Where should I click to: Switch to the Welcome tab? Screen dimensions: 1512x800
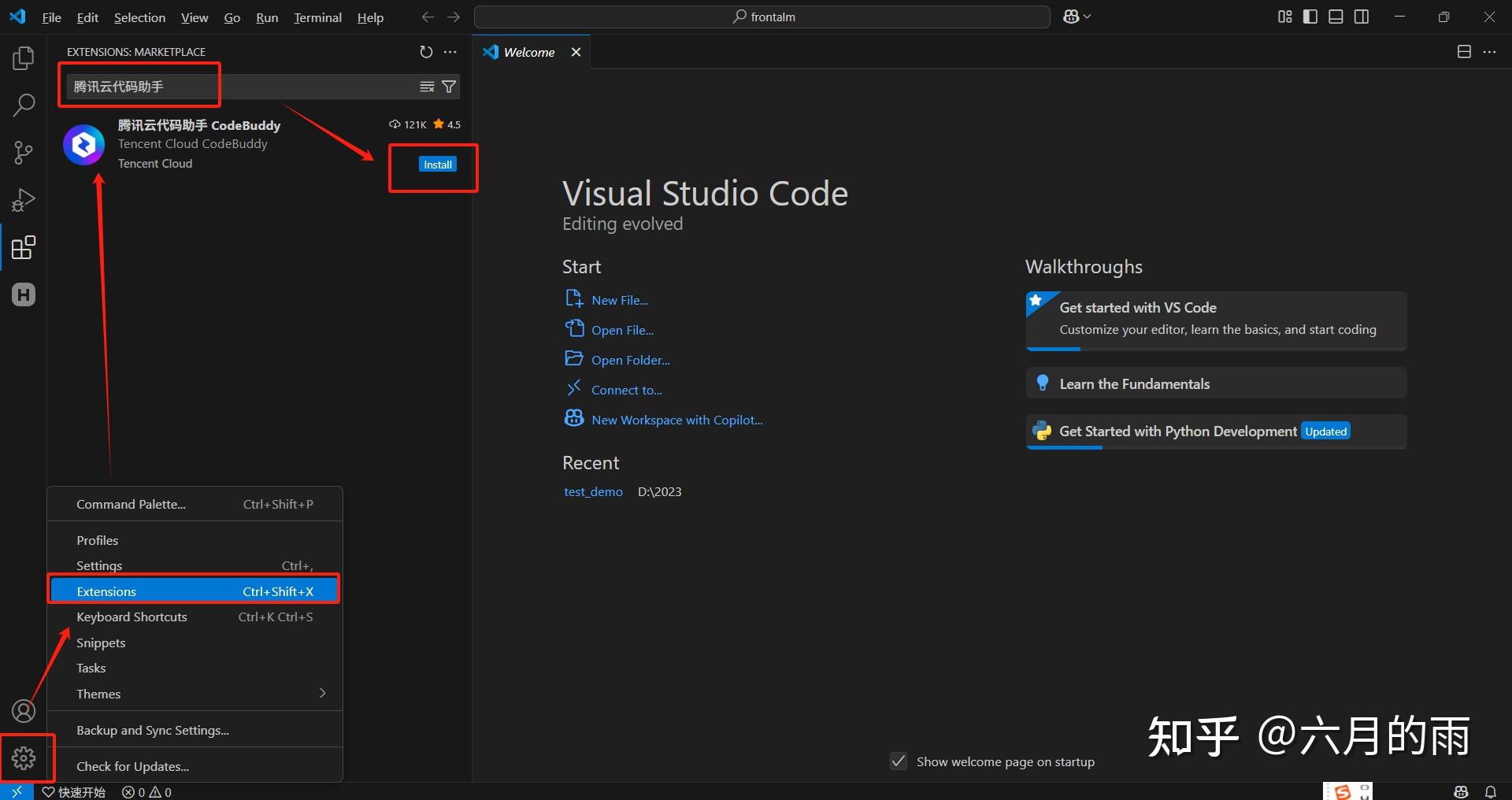click(528, 52)
